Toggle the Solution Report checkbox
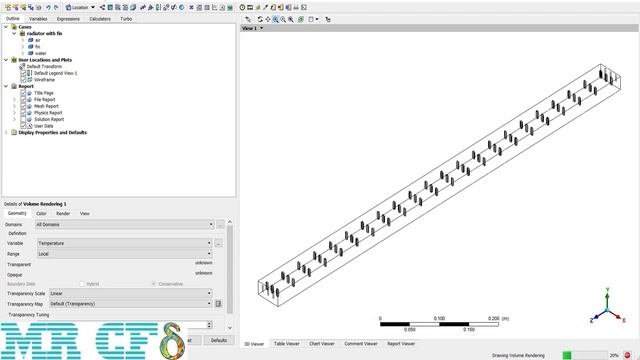 [x=23, y=119]
